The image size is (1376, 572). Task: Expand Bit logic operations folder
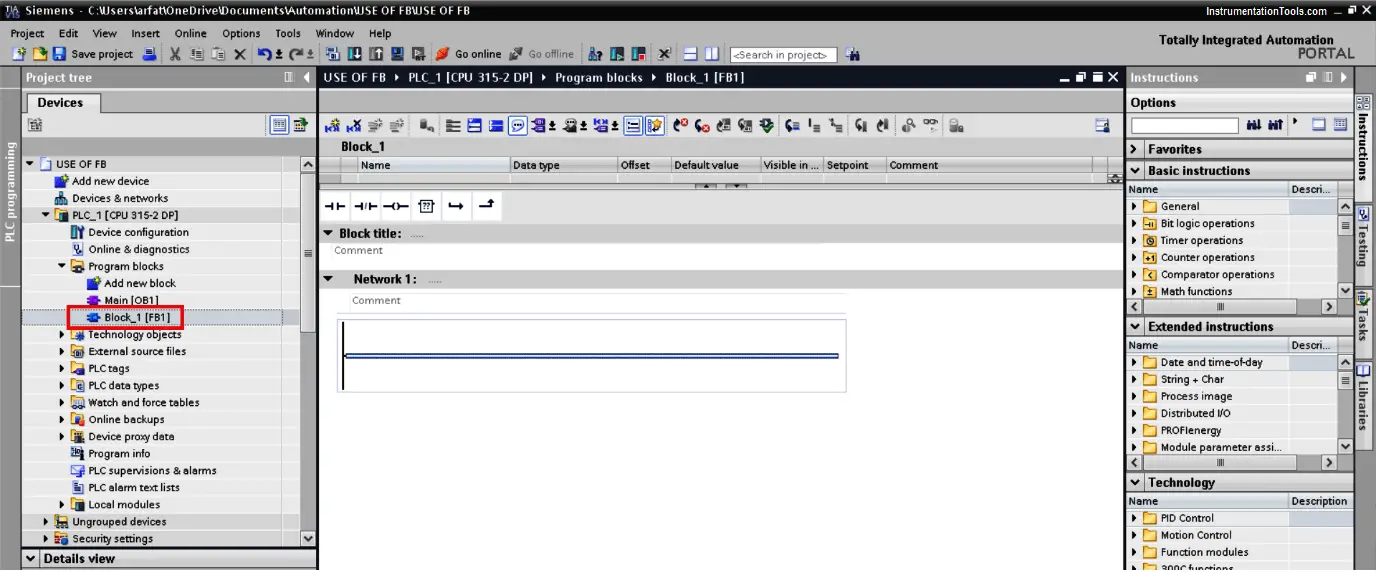[1135, 224]
